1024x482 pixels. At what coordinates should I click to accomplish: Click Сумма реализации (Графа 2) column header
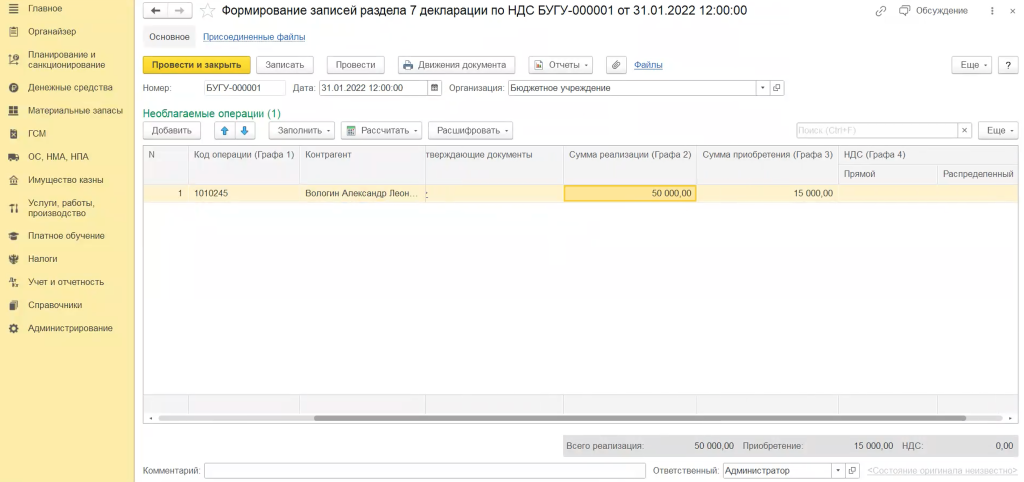click(x=630, y=155)
